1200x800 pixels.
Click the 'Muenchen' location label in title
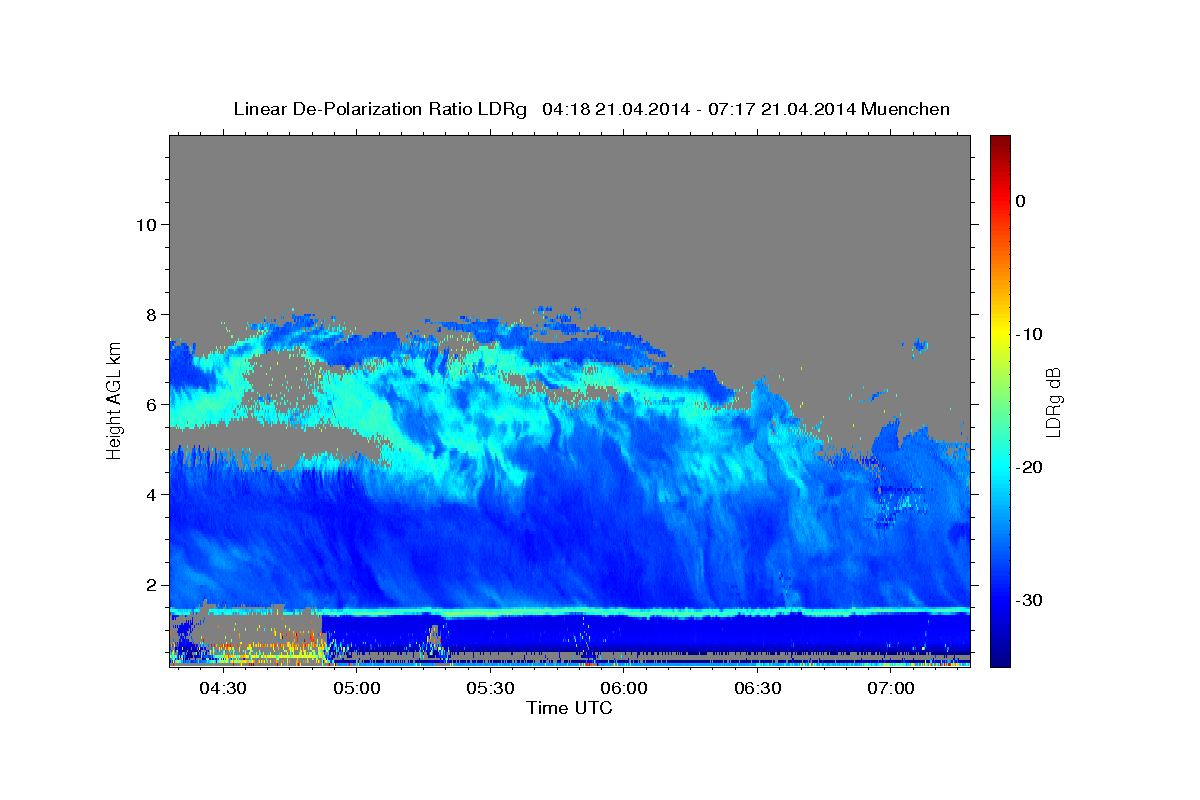tap(905, 109)
